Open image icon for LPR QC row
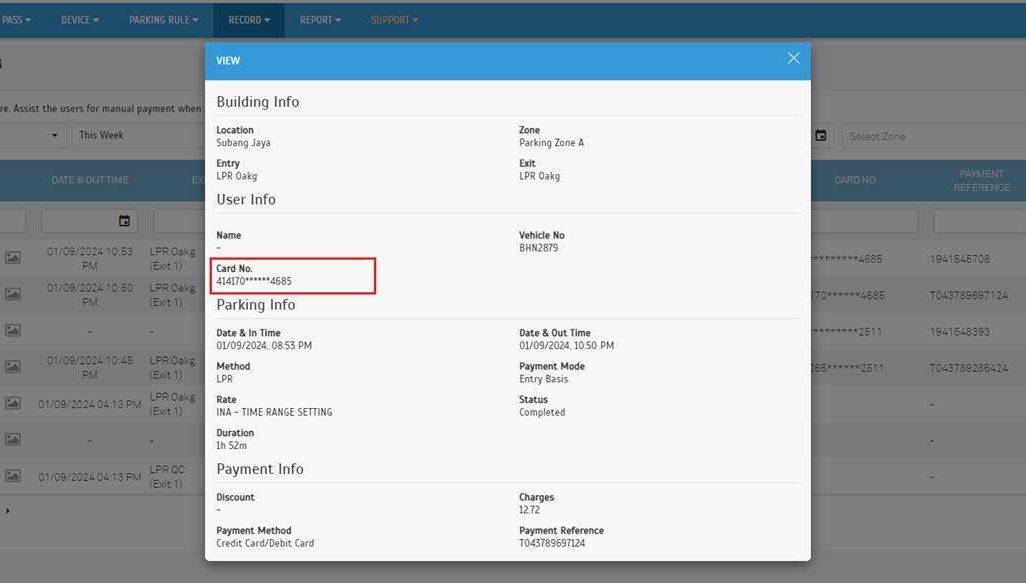This screenshot has width=1026, height=583. 13,476
